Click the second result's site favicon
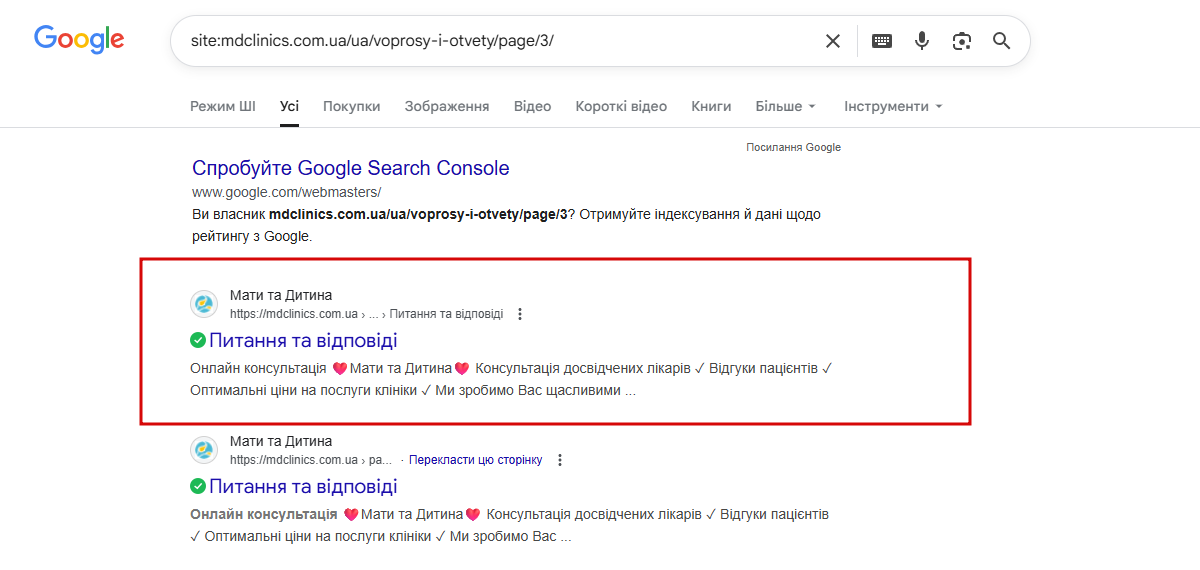1200x570 pixels. tap(204, 450)
